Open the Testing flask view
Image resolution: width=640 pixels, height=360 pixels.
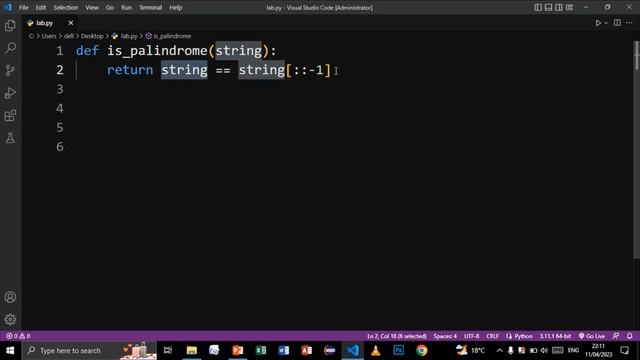[10, 138]
